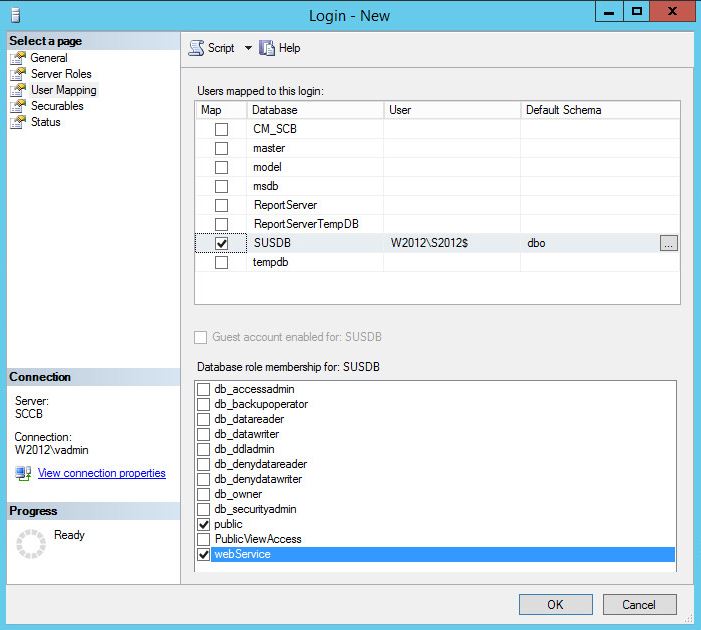Image resolution: width=701 pixels, height=630 pixels.
Task: Click the Default Schema column header
Action: click(600, 110)
